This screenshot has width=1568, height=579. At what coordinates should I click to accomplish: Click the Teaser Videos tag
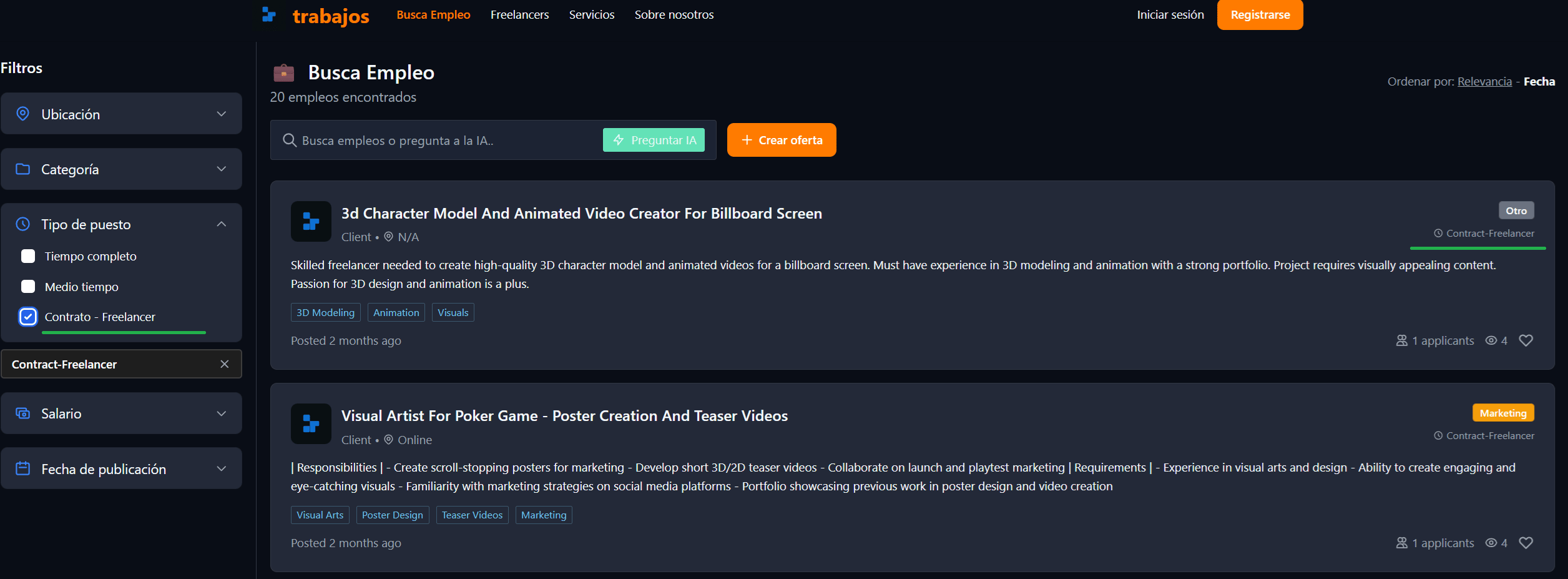click(473, 515)
